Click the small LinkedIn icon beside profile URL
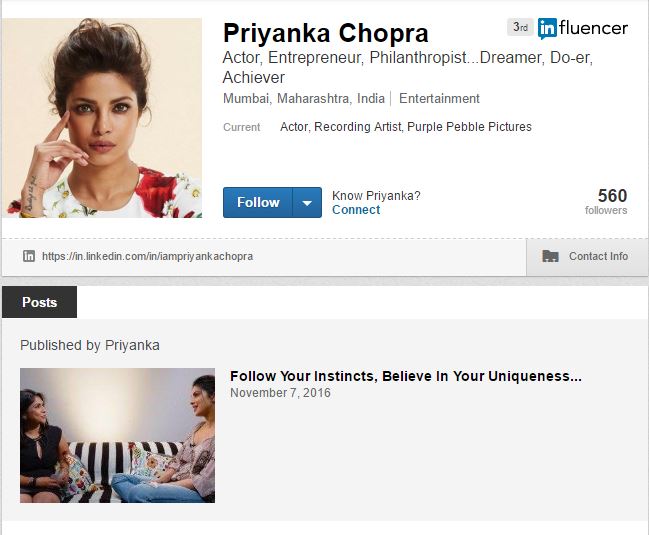The image size is (649, 535). [29, 256]
